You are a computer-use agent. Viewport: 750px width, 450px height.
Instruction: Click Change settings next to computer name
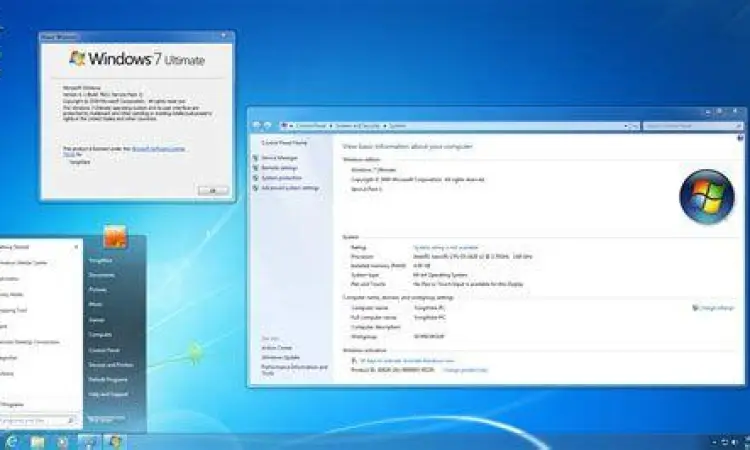pos(714,308)
